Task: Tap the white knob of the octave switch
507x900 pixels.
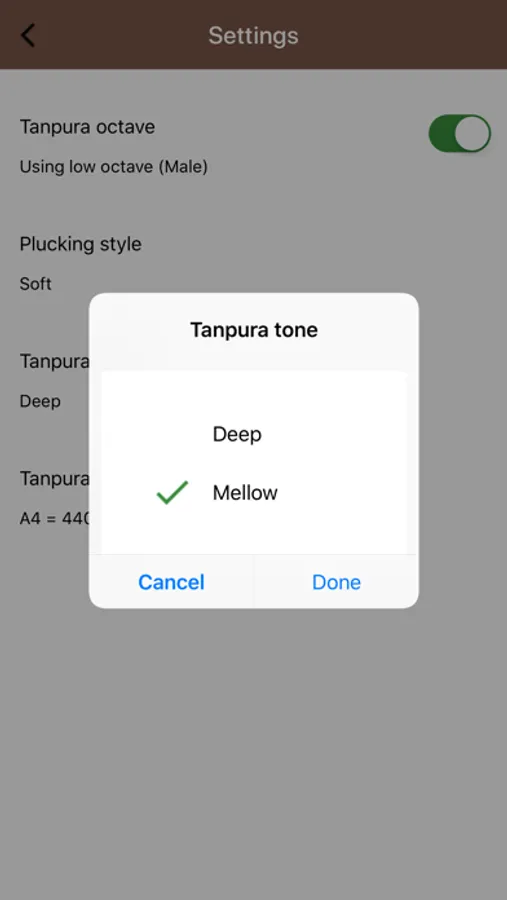Action: (473, 133)
